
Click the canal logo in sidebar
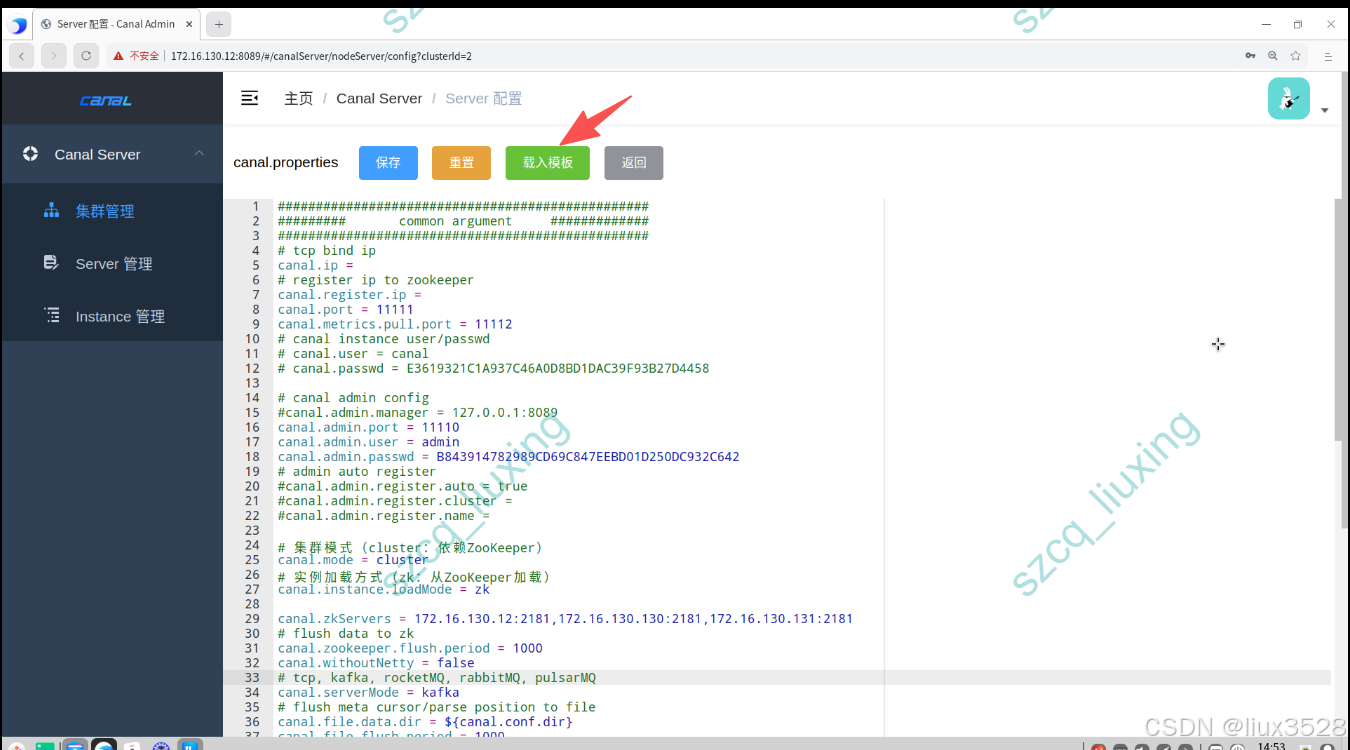(x=106, y=100)
